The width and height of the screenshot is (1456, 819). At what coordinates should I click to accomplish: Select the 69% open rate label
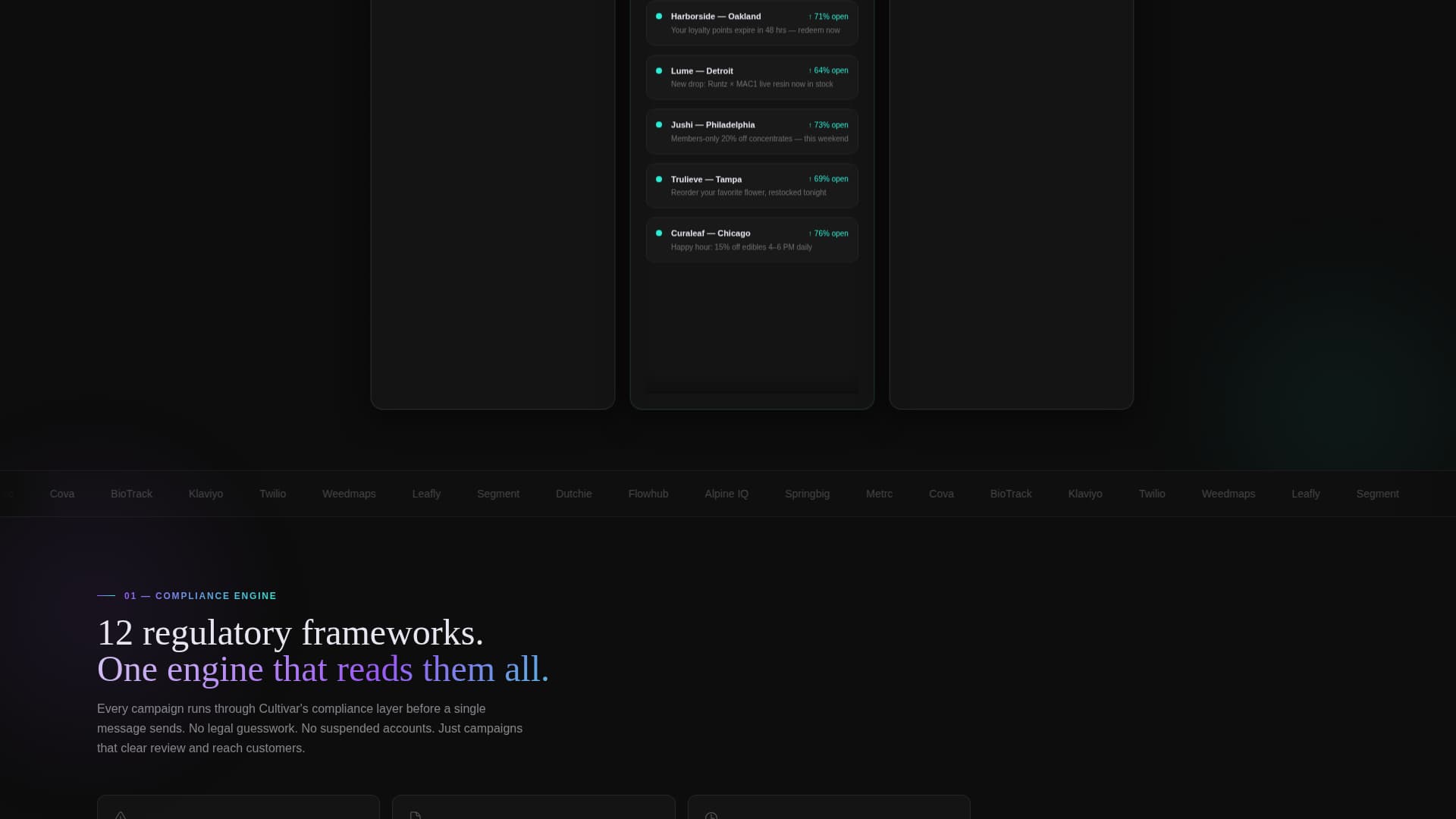828,179
